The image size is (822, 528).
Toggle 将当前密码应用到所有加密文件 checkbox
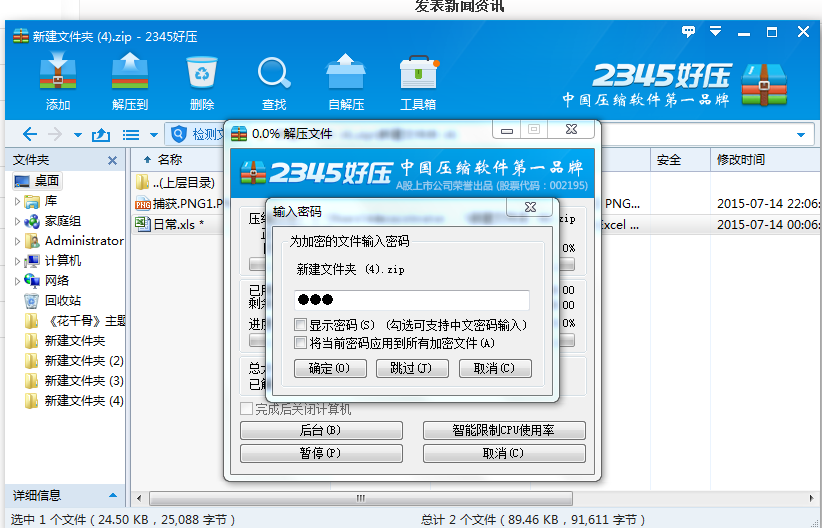click(x=300, y=343)
